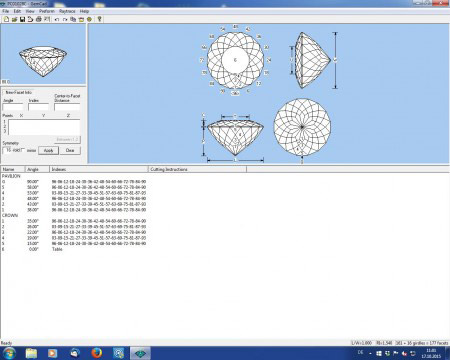The image size is (450, 360).
Task: Open the Raytrace menu
Action: click(67, 11)
